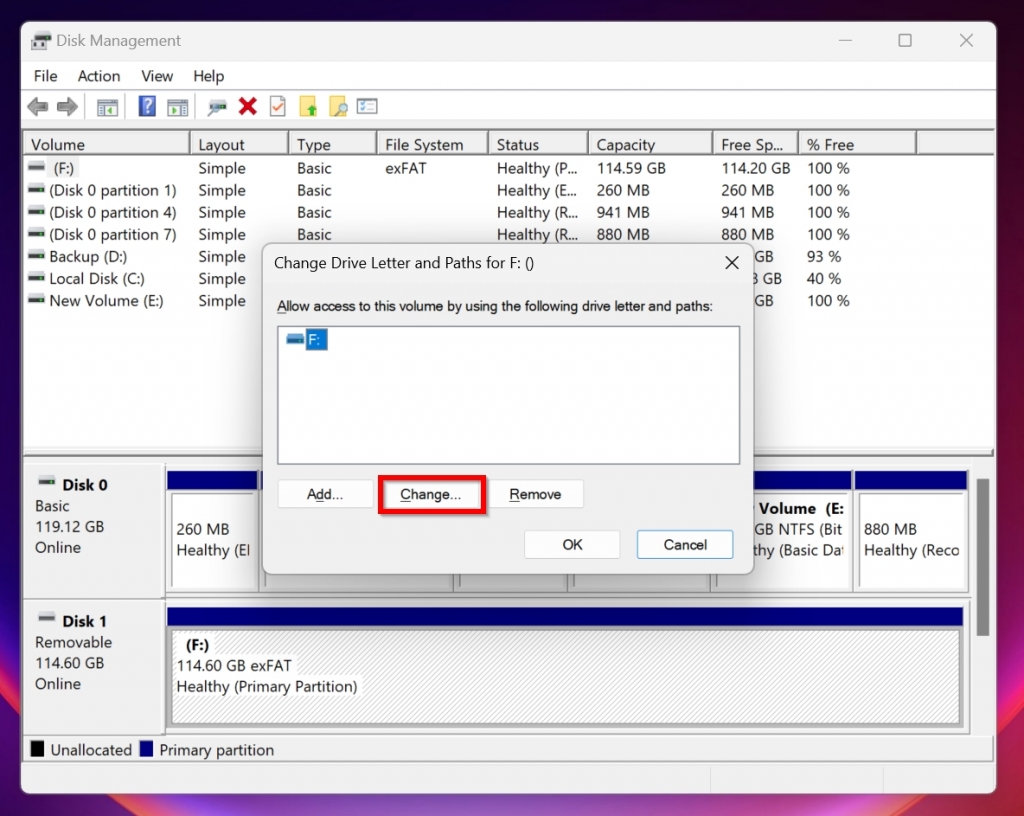Open the View menu
1024x816 pixels.
(x=157, y=76)
